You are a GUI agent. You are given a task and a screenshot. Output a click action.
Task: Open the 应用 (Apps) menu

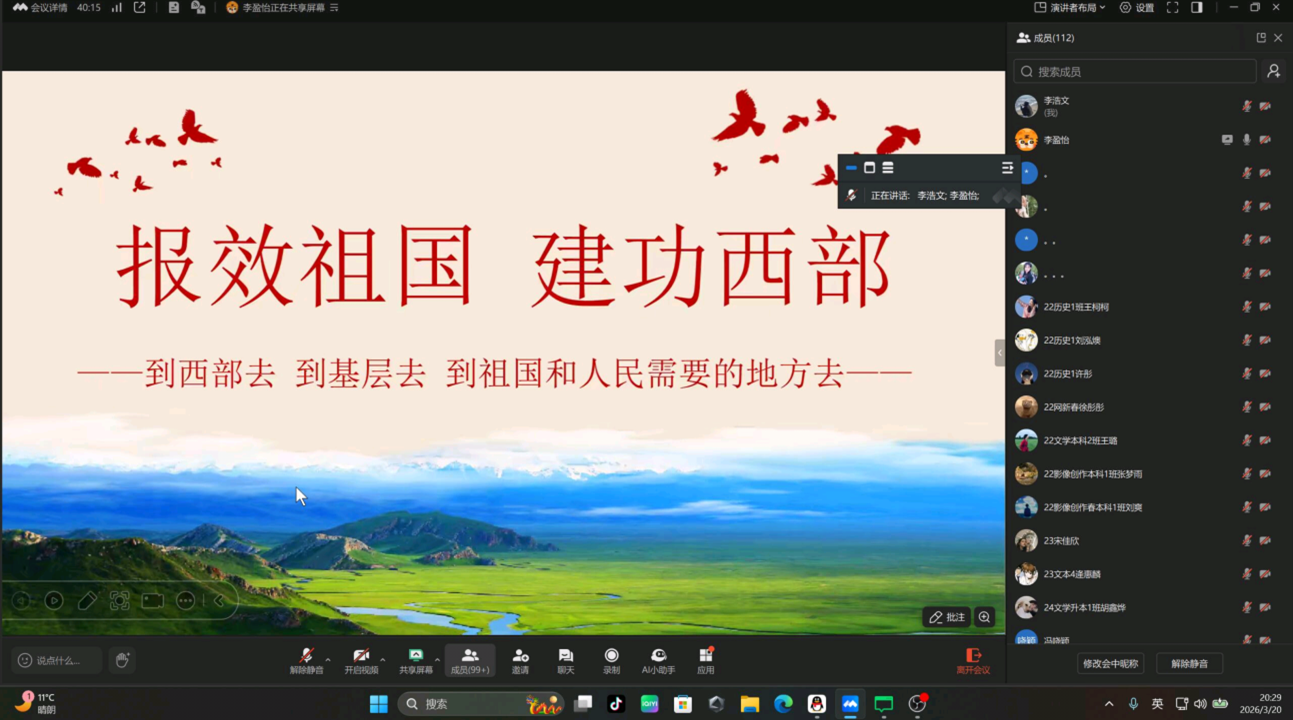point(705,660)
